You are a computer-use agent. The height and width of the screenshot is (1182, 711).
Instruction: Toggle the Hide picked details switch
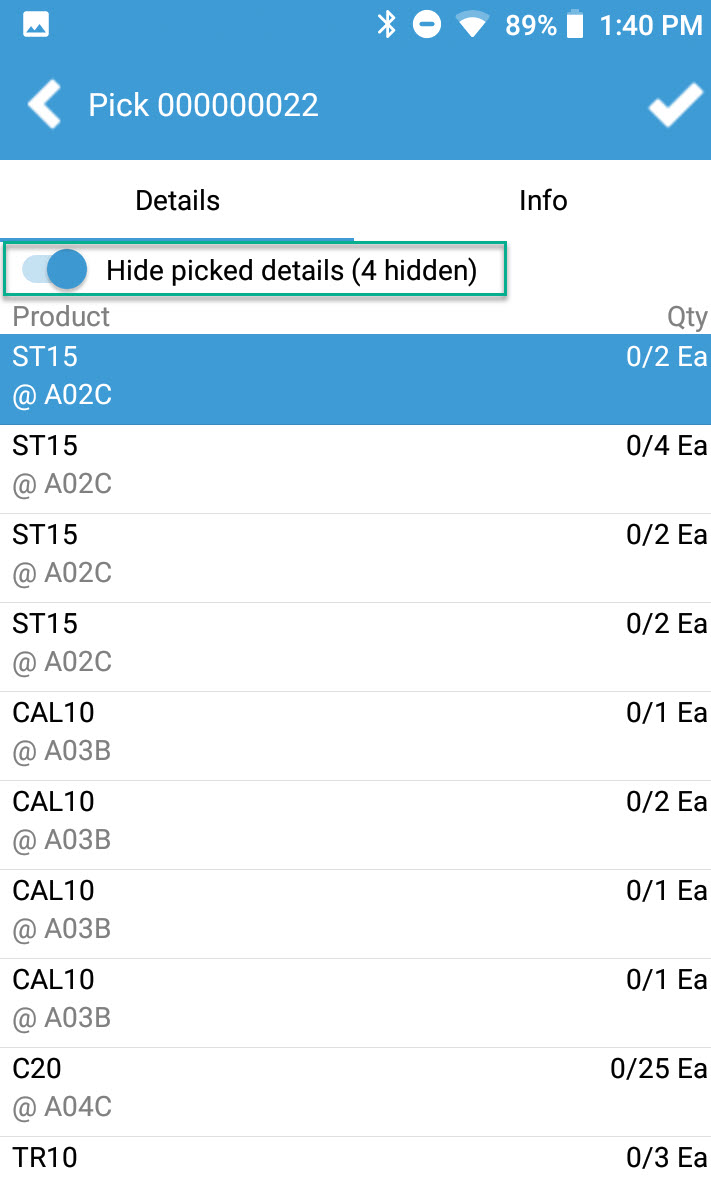[x=56, y=269]
